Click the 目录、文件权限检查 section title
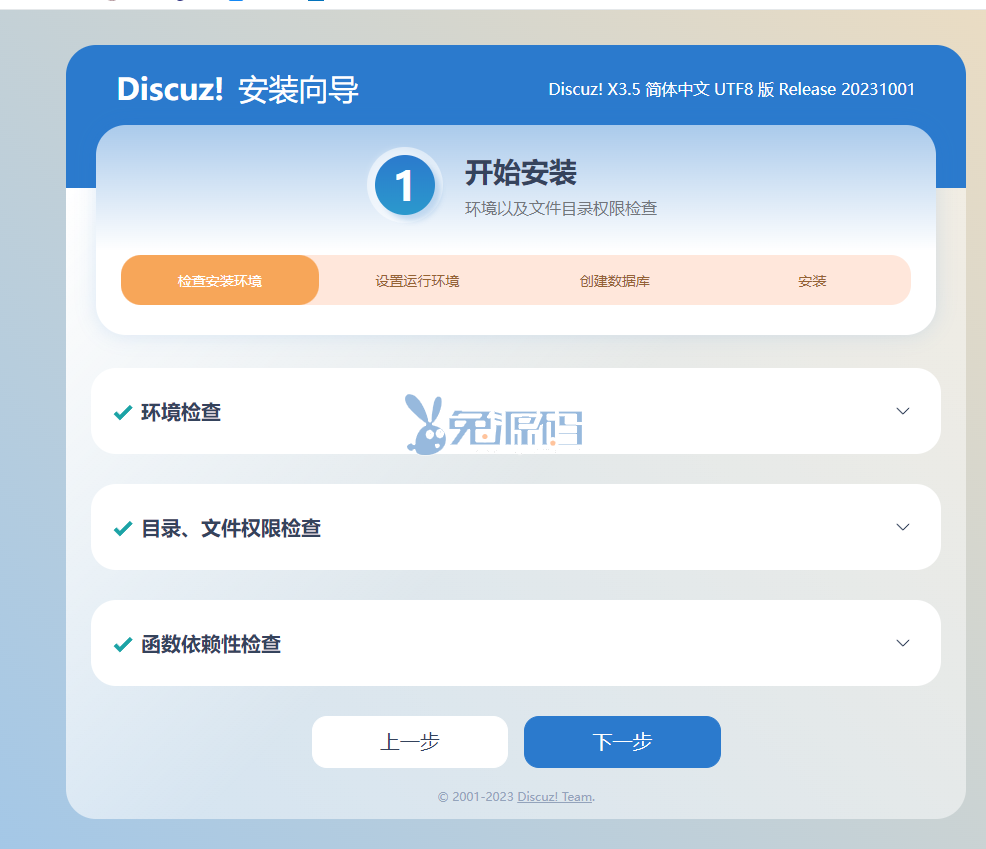This screenshot has width=986, height=849. (231, 528)
